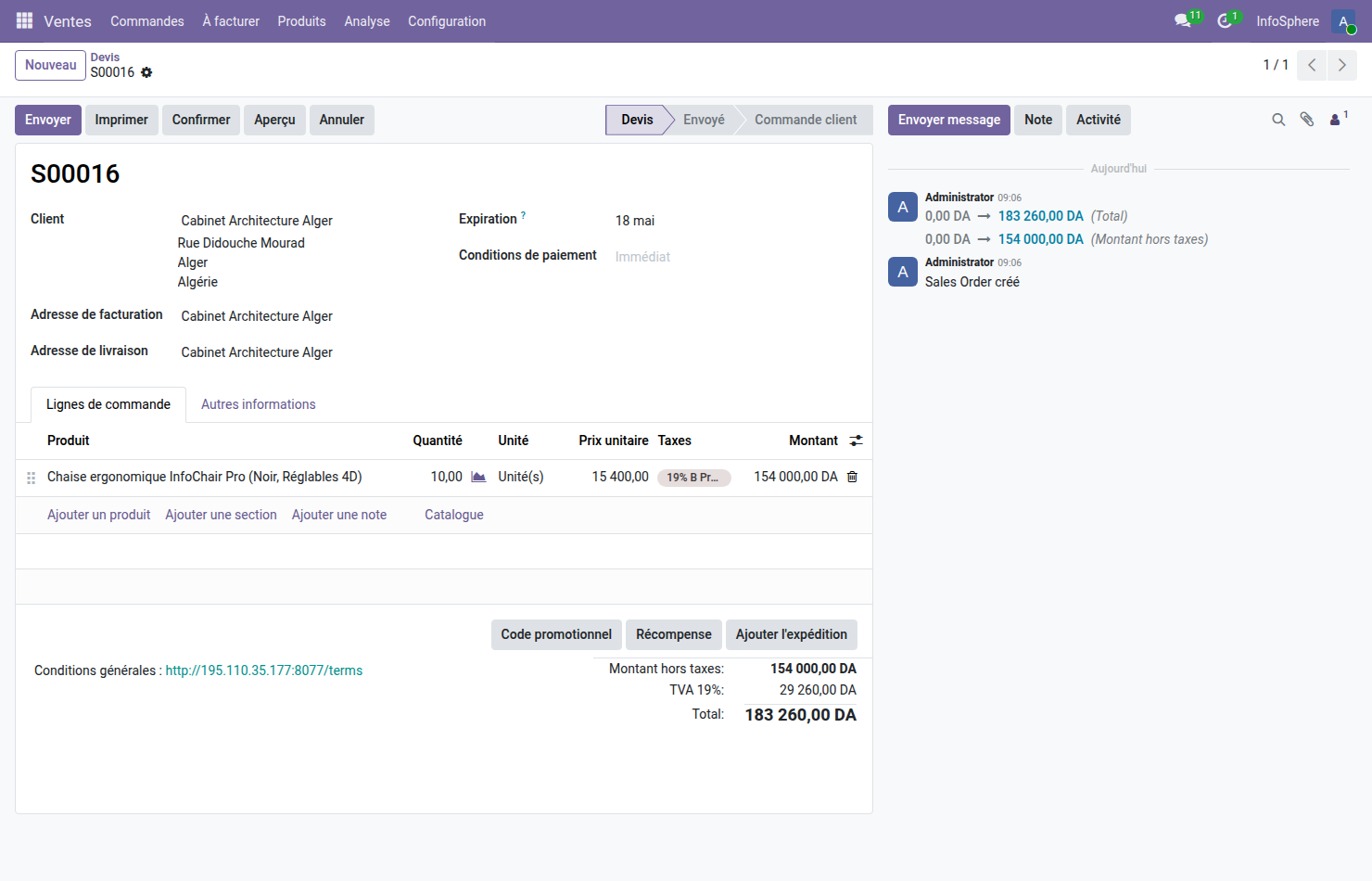The height and width of the screenshot is (881, 1372).
Task: Select the Envoyé status stage
Action: pyautogui.click(x=704, y=120)
